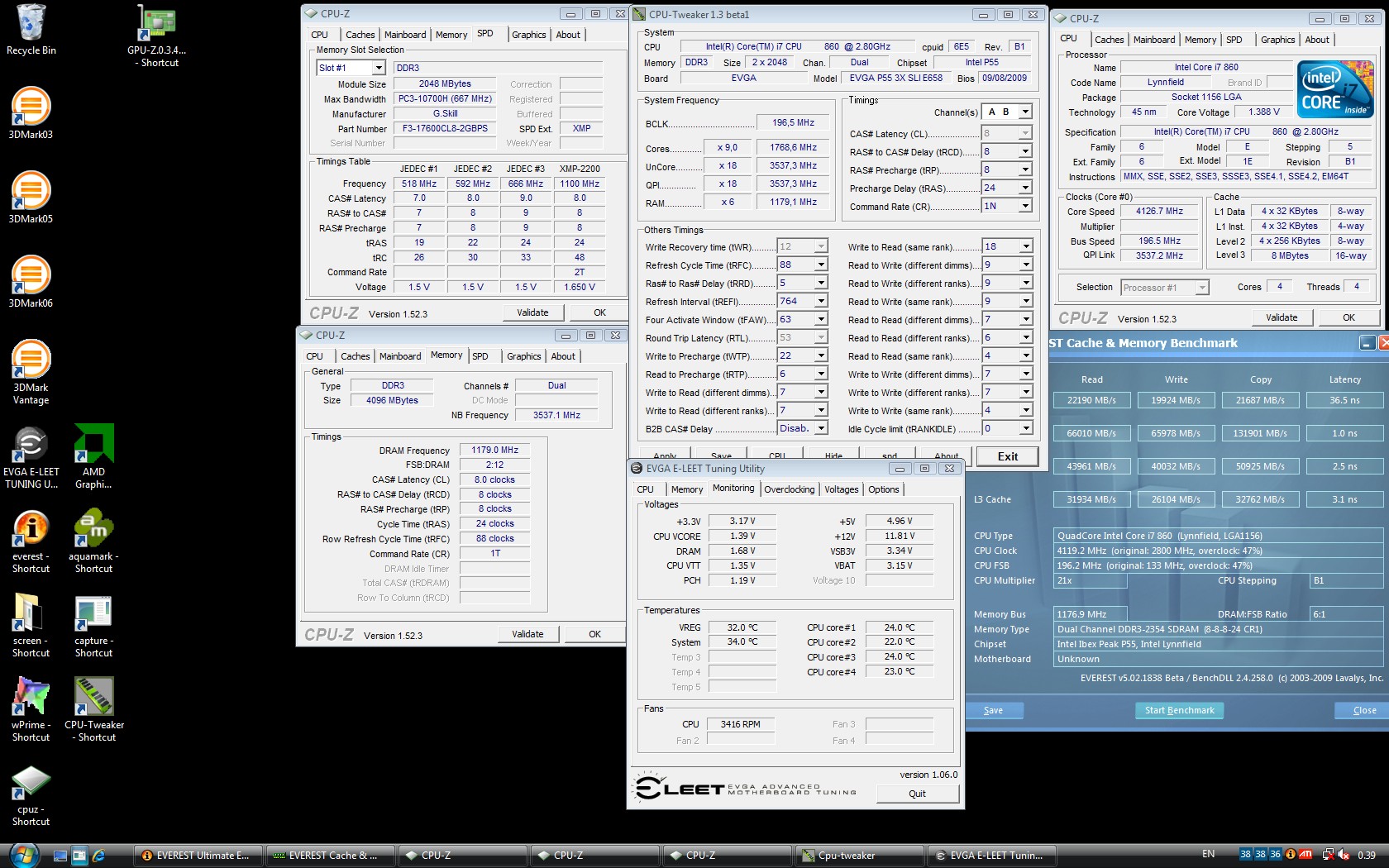1389x868 pixels.
Task: Select the wPrime shortcut desktop icon
Action: (31, 710)
